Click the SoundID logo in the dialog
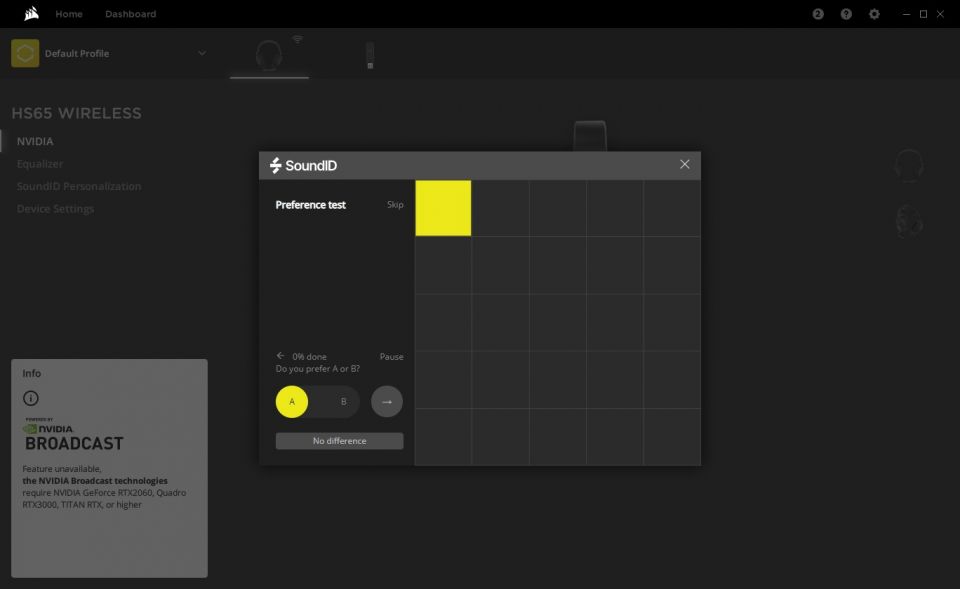The width and height of the screenshot is (960, 589). [x=303, y=165]
